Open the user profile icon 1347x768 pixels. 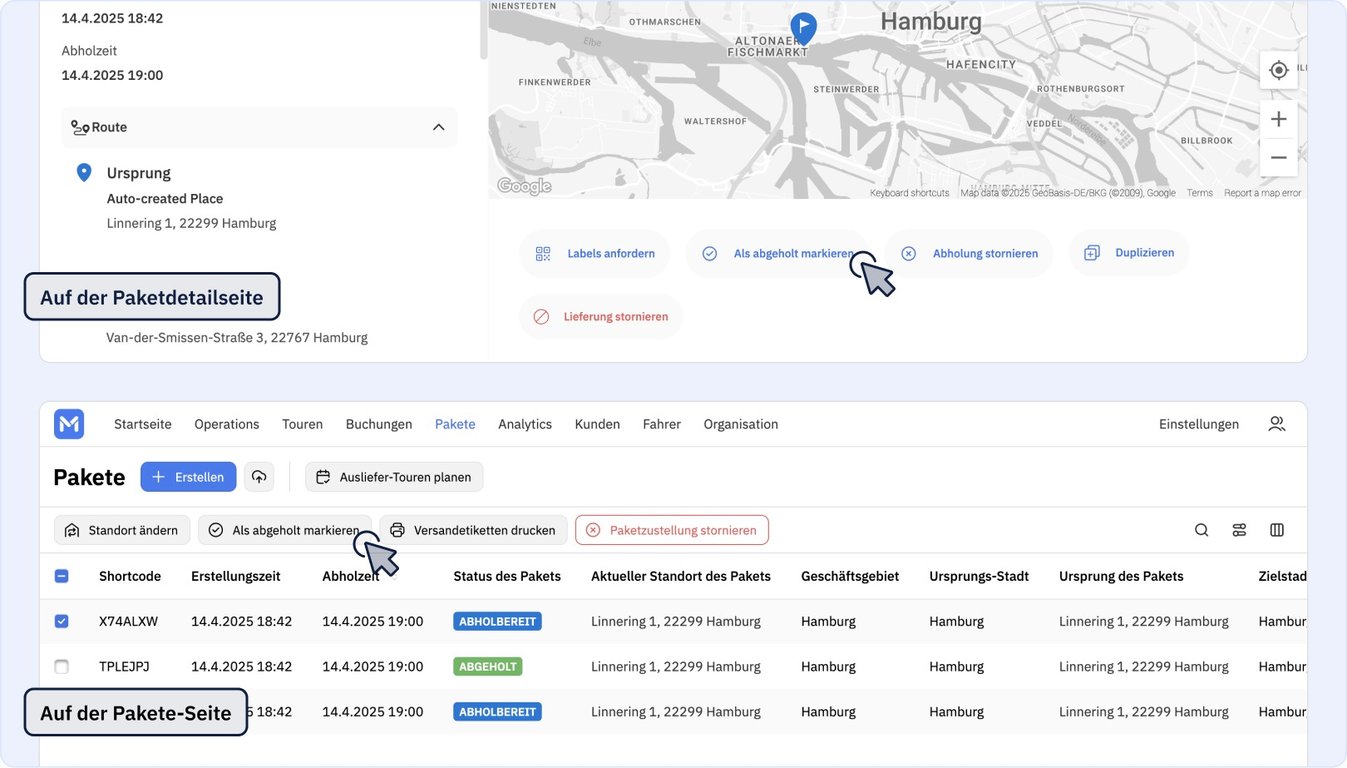click(x=1276, y=424)
